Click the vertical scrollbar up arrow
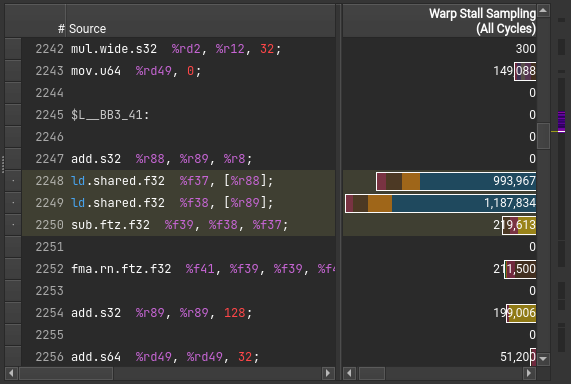This screenshot has width=571, height=384. pyautogui.click(x=543, y=10)
